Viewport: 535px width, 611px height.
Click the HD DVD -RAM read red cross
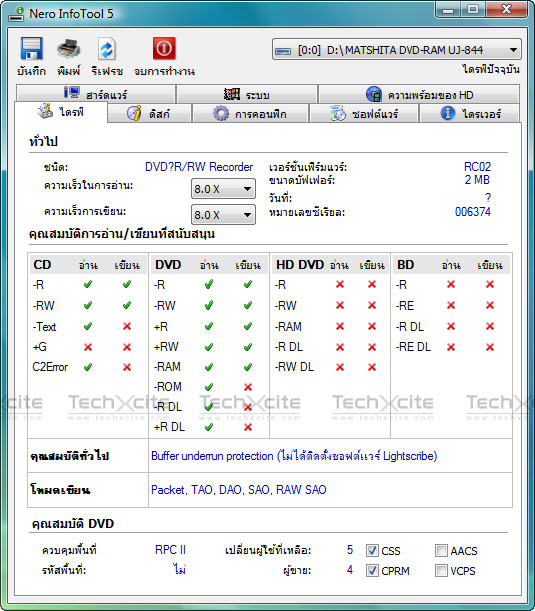pos(340,326)
